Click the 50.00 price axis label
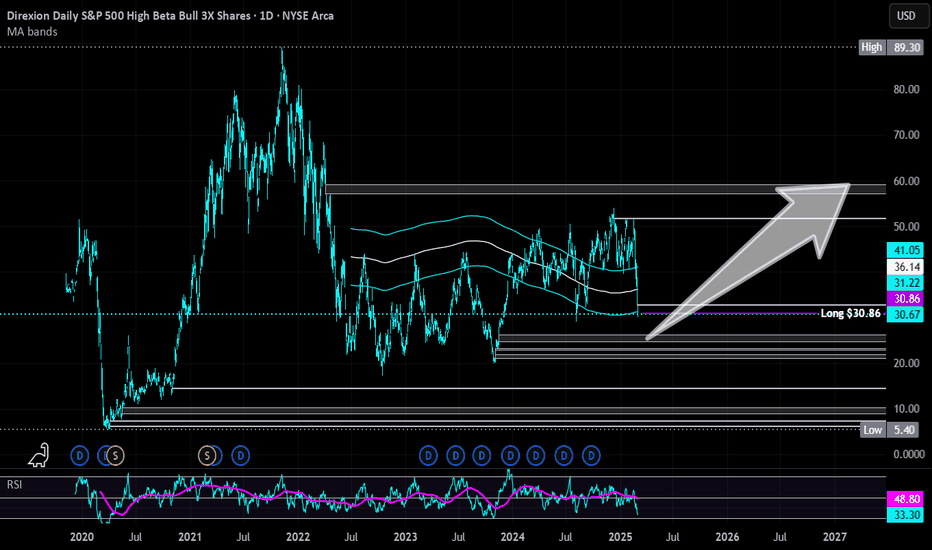Screen dimensions: 932x550 click(906, 227)
